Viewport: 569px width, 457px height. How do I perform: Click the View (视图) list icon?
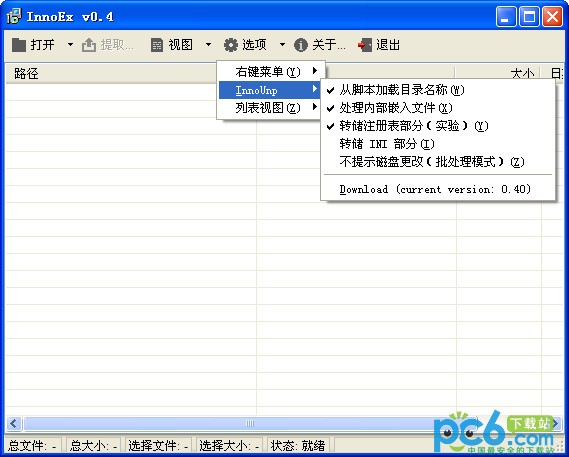tap(157, 45)
